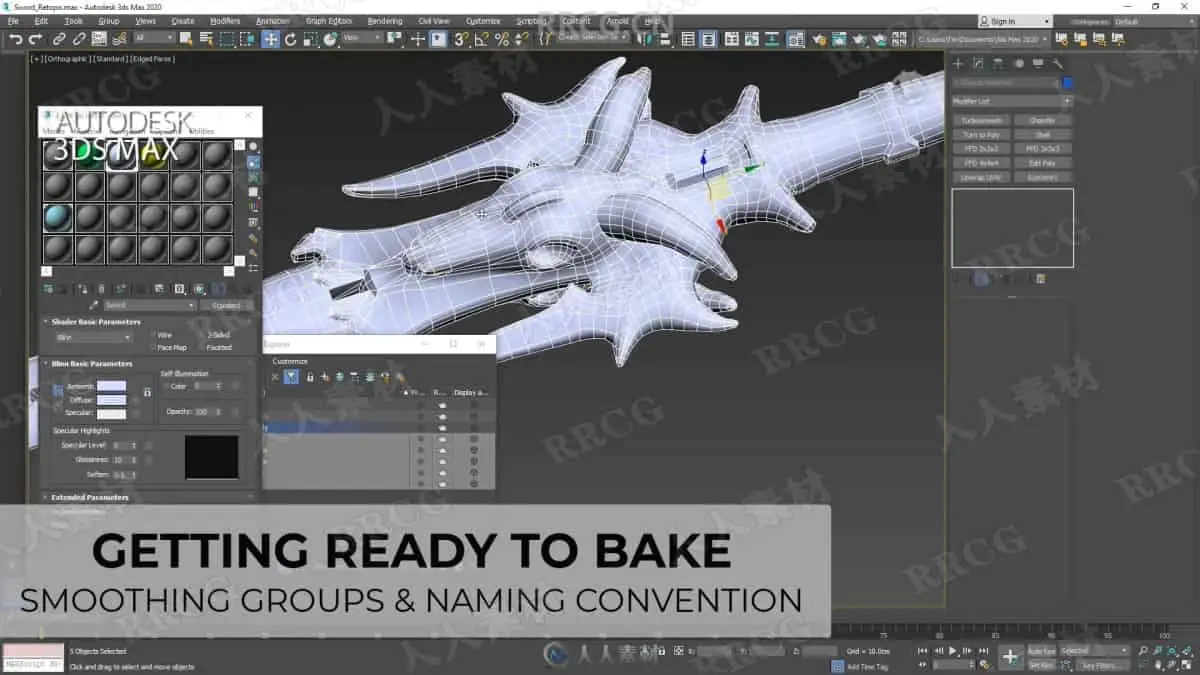Screen dimensions: 1200x675
Task: Open the Modifiers menu
Action: tap(224, 21)
